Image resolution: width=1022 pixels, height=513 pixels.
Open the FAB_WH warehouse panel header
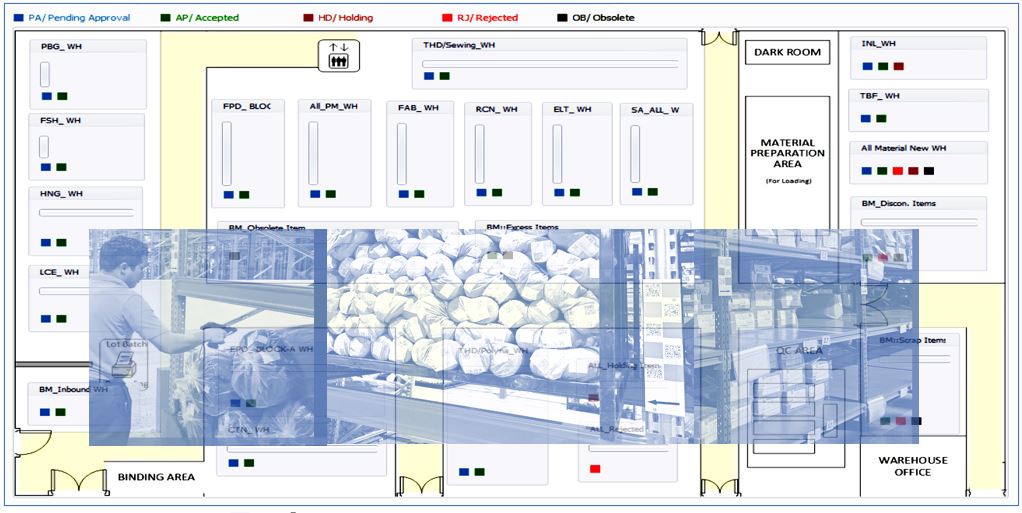pos(417,108)
